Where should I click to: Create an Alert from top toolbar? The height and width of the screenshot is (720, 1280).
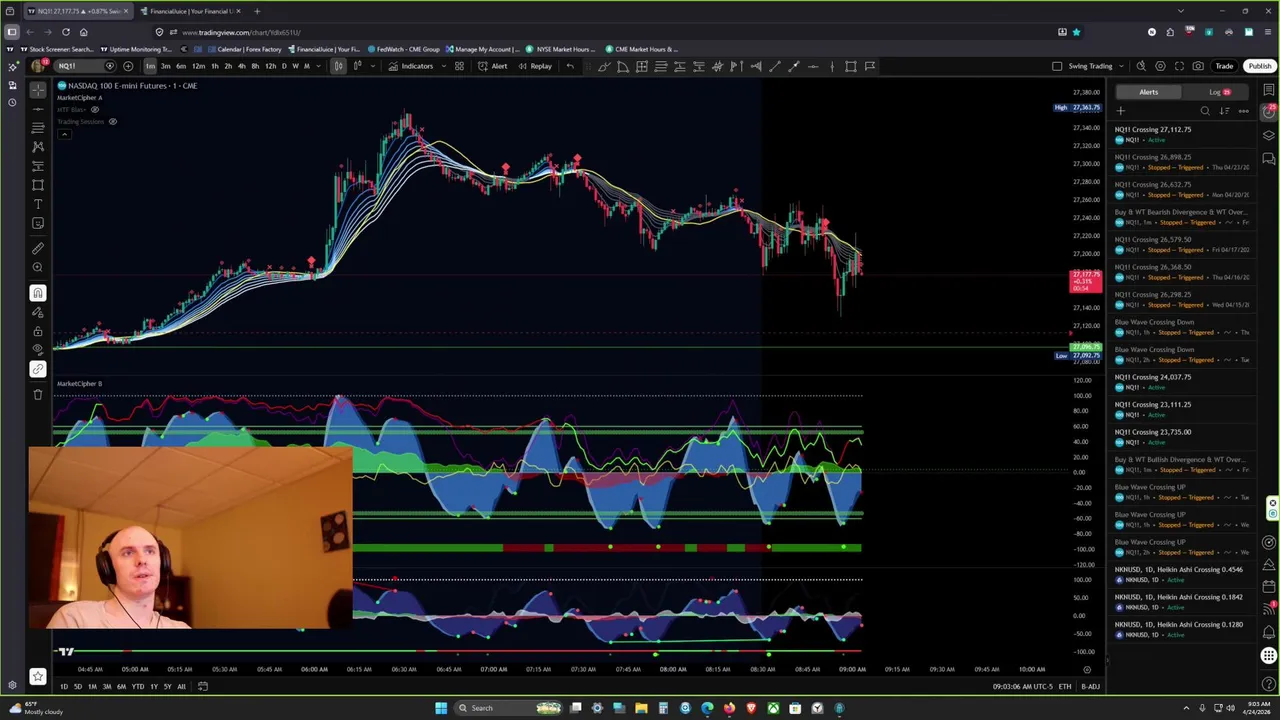tap(492, 66)
